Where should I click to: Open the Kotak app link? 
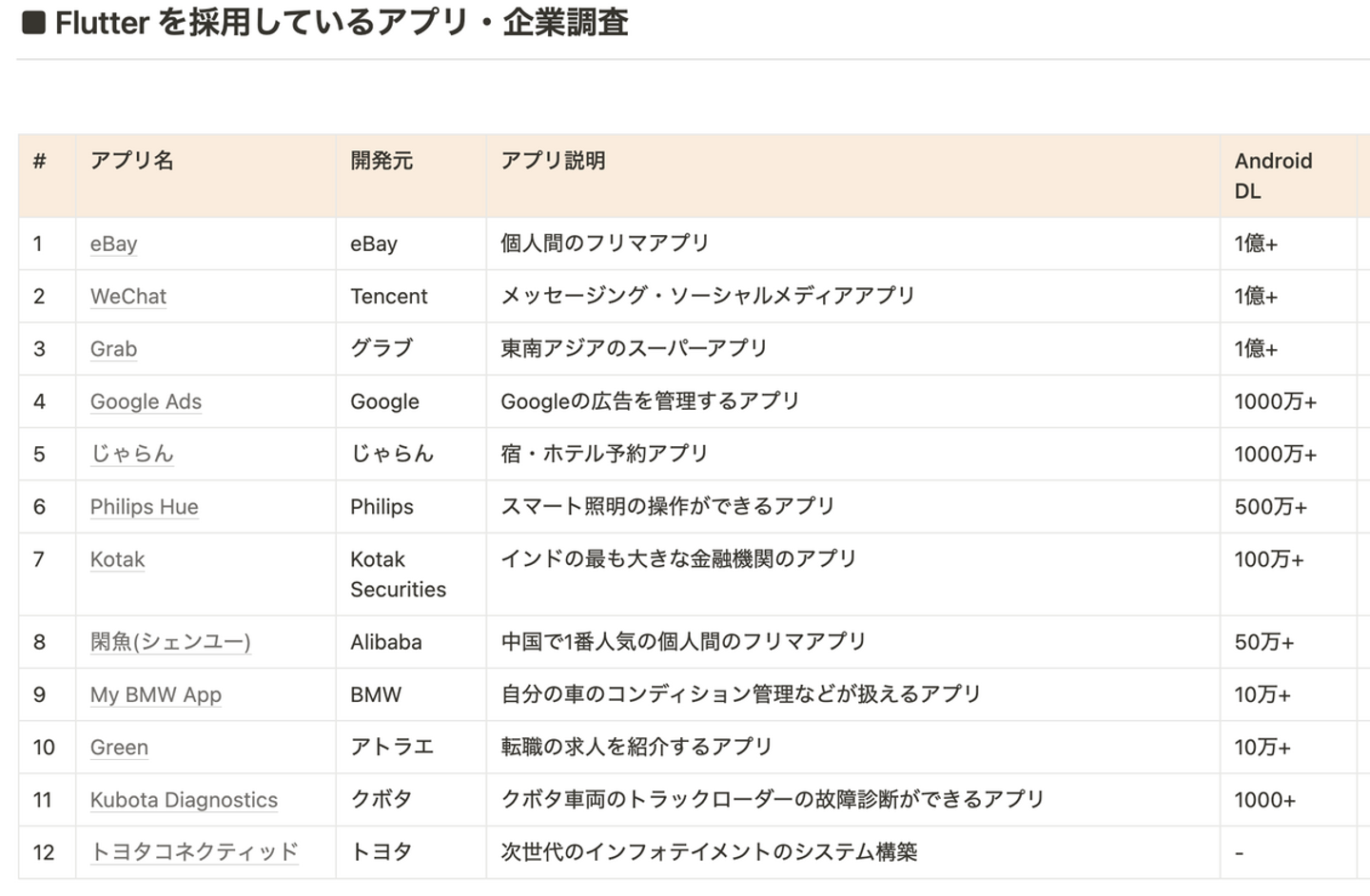coord(117,559)
